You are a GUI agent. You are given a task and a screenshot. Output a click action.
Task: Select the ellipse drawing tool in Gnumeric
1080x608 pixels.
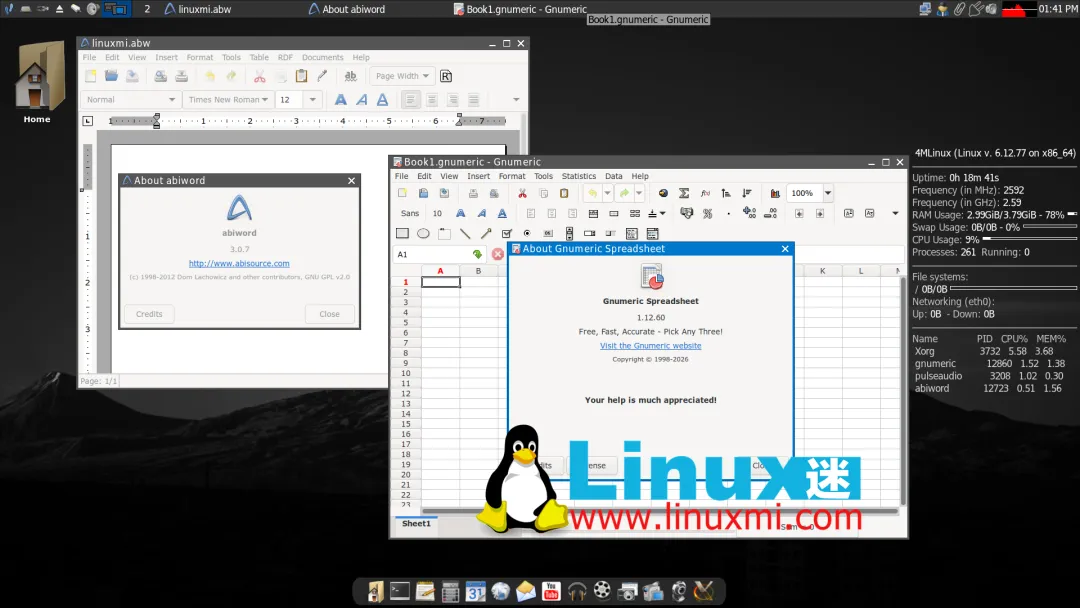point(424,233)
